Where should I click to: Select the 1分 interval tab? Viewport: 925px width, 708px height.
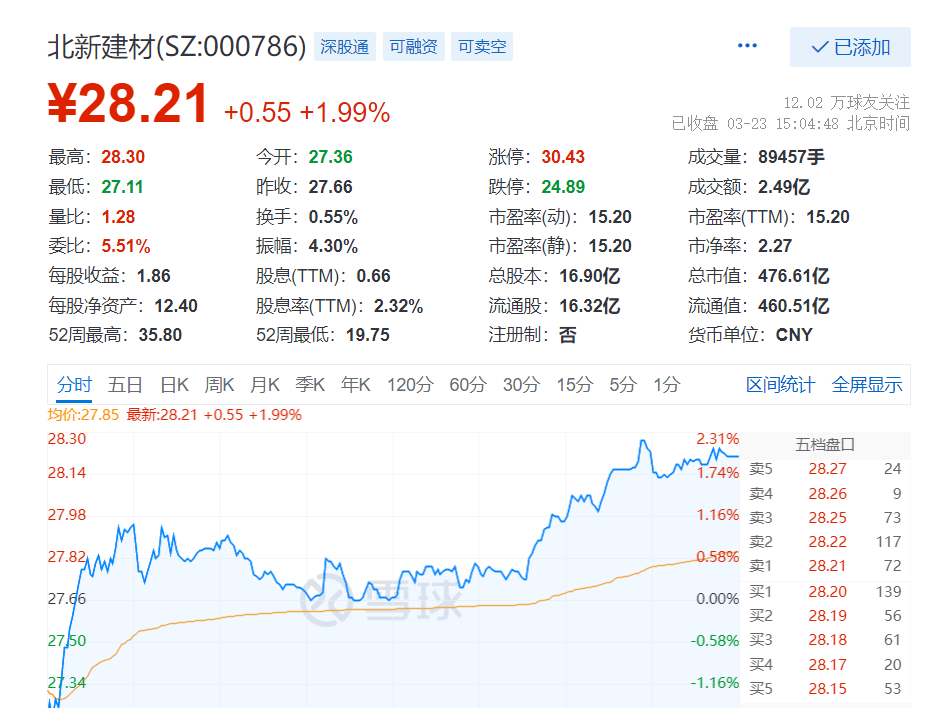(x=667, y=385)
